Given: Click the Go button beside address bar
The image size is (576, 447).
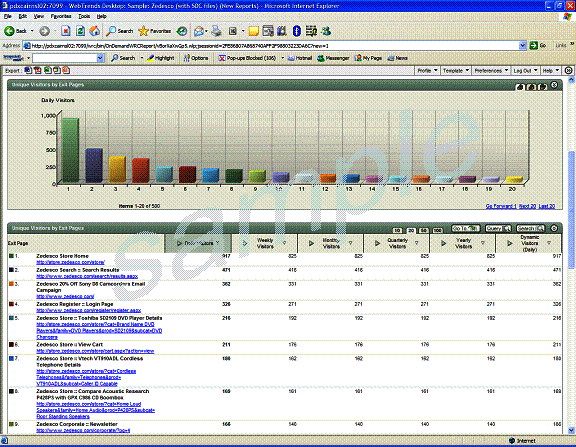Looking at the screenshot, I should click(x=538, y=46).
